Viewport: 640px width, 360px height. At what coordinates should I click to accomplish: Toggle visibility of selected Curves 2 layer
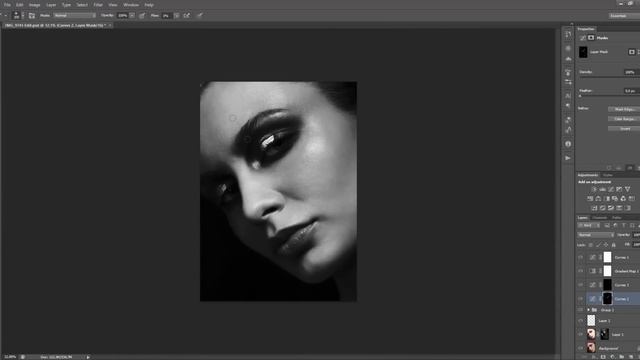[581, 299]
